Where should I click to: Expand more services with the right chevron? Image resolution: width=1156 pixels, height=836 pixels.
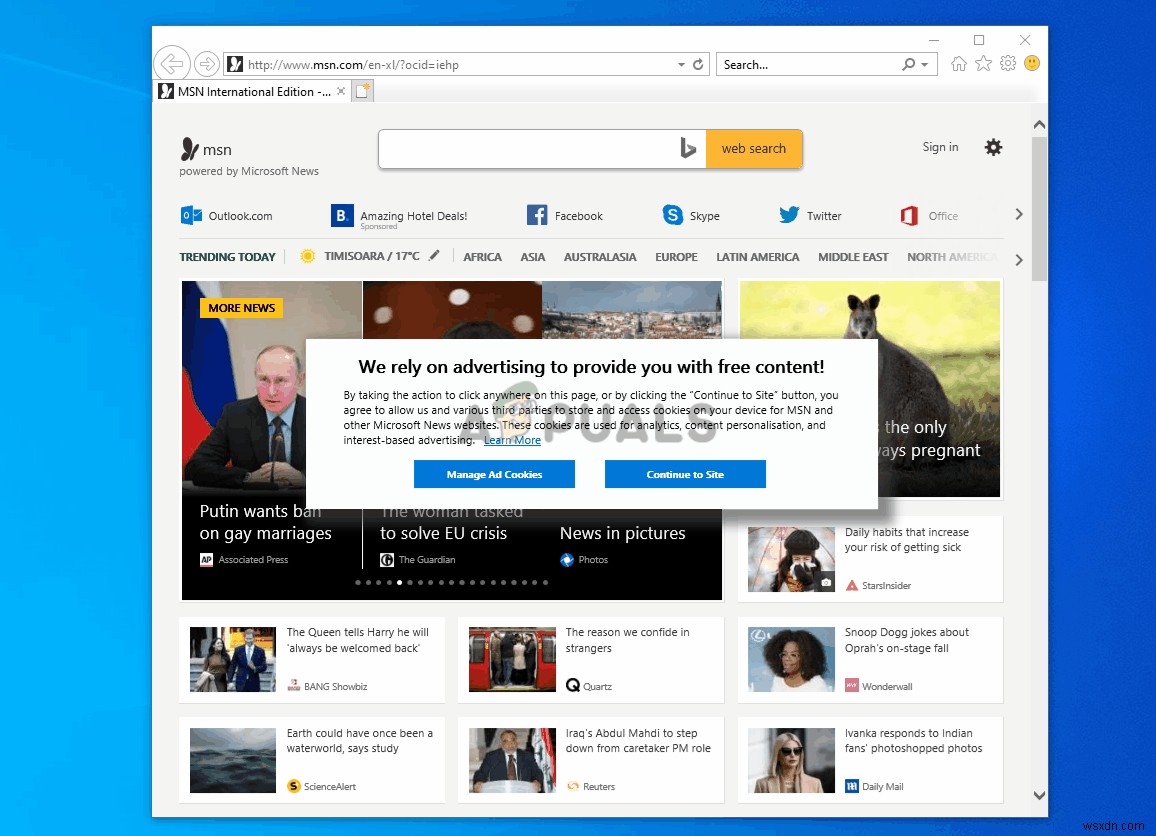coord(1019,214)
